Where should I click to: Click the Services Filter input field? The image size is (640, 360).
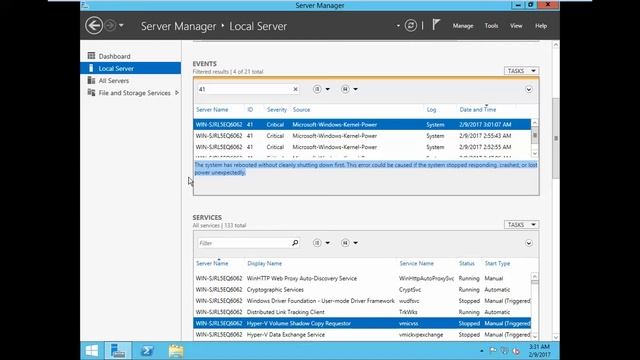click(x=244, y=243)
